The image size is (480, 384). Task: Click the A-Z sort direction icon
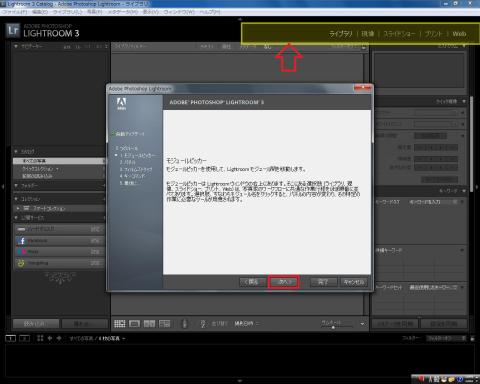coord(203,324)
